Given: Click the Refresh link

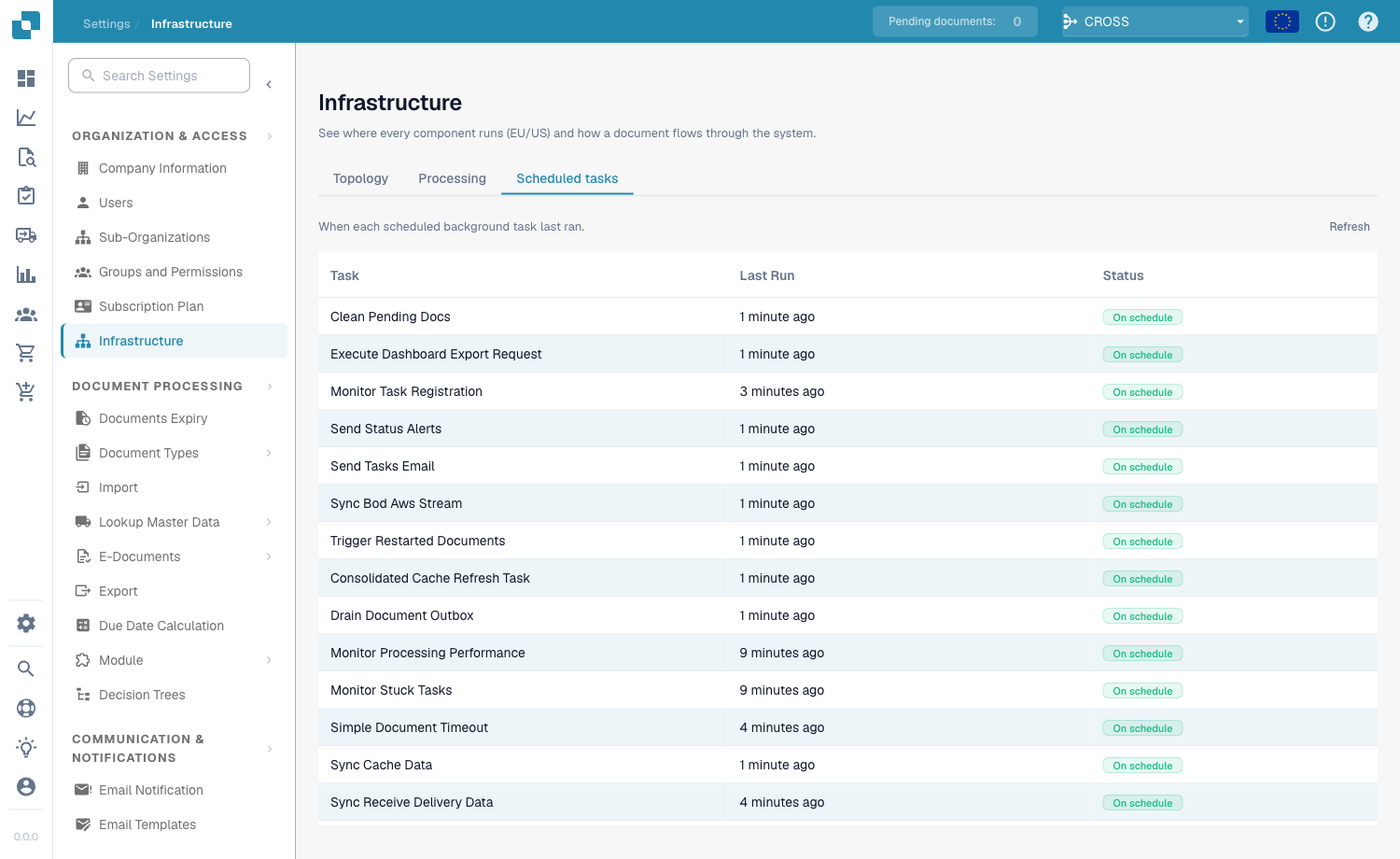Looking at the screenshot, I should click(x=1350, y=227).
